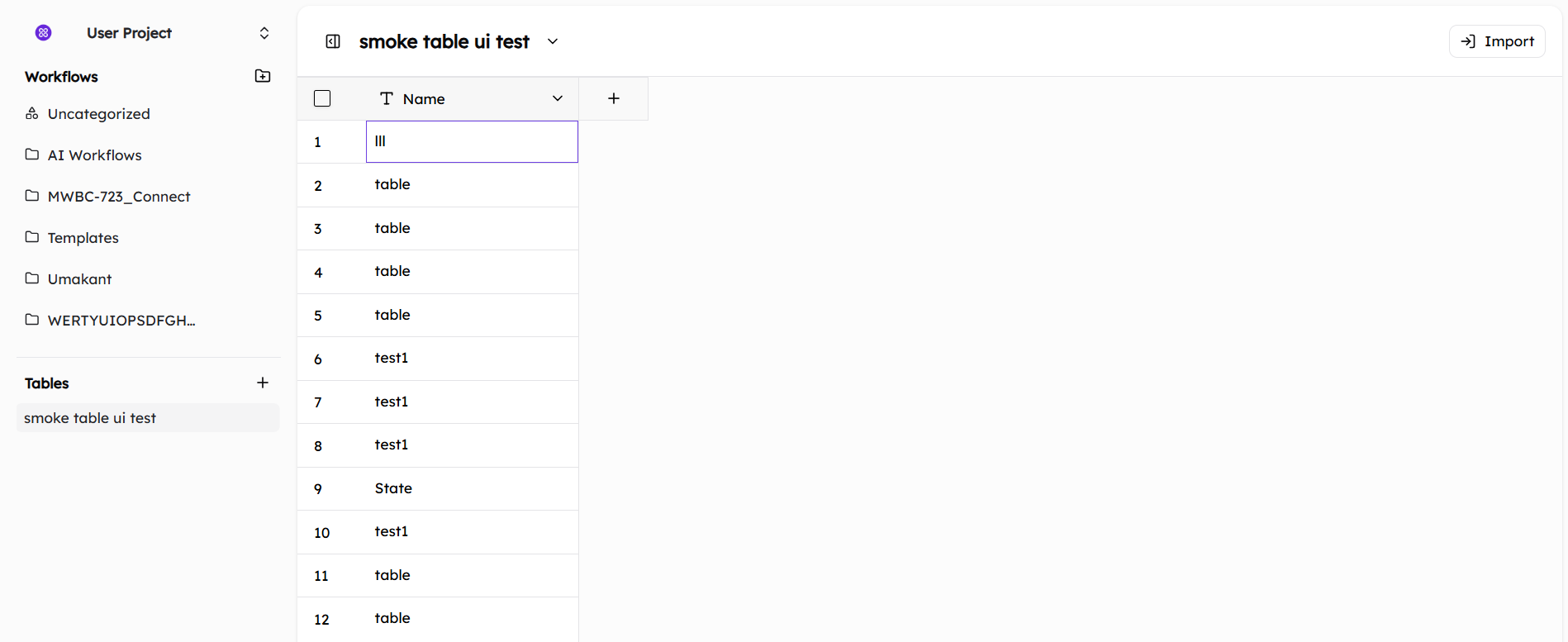Click the Import button
Screen dimensions: 1568x642
[1497, 41]
